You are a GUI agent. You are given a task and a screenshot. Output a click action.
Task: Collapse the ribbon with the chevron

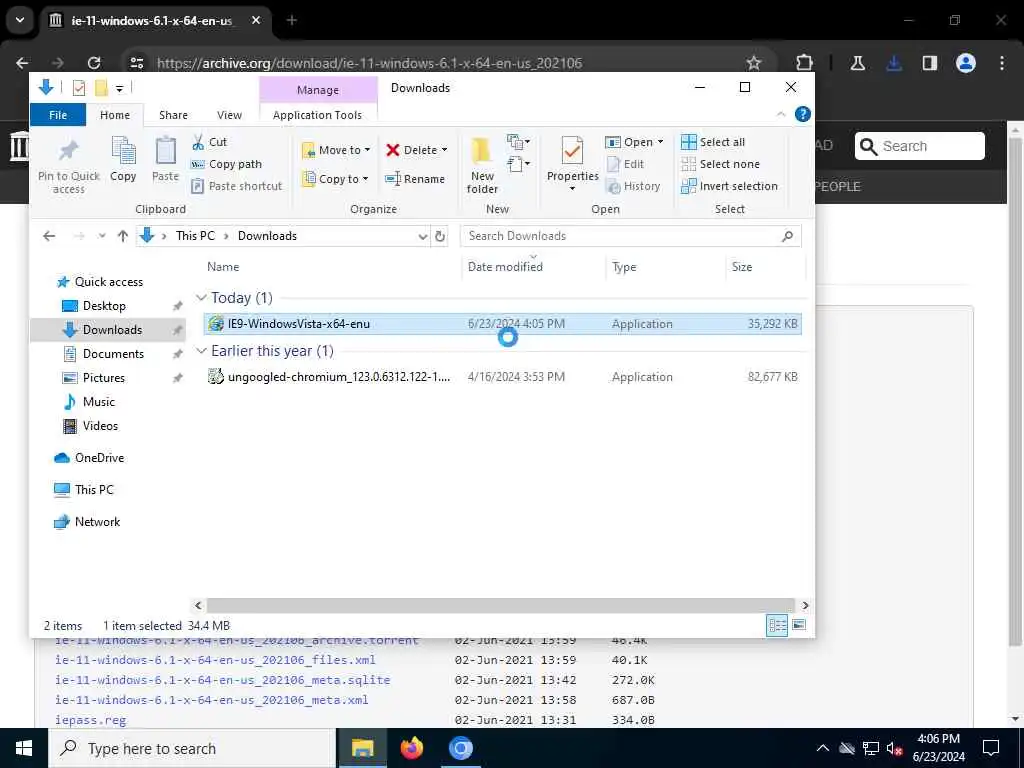(x=781, y=114)
